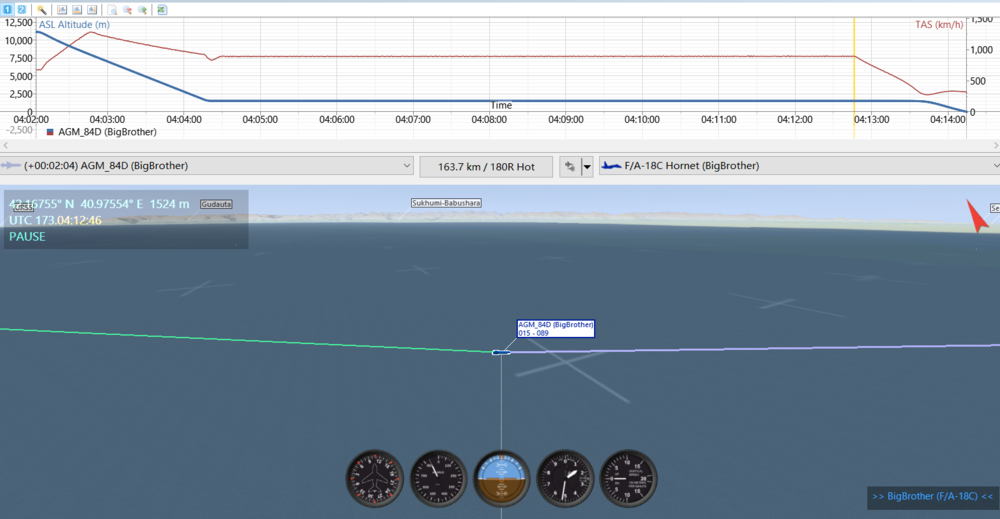The image size is (1000, 519).
Task: Click the first chart display icon
Action: (x=62, y=9)
